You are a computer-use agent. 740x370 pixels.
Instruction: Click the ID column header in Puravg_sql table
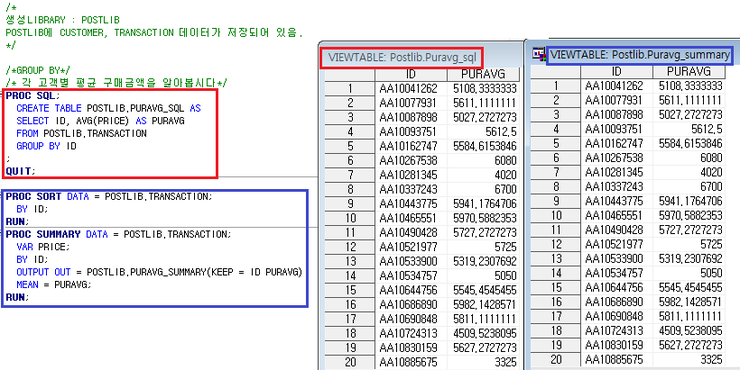coord(411,75)
